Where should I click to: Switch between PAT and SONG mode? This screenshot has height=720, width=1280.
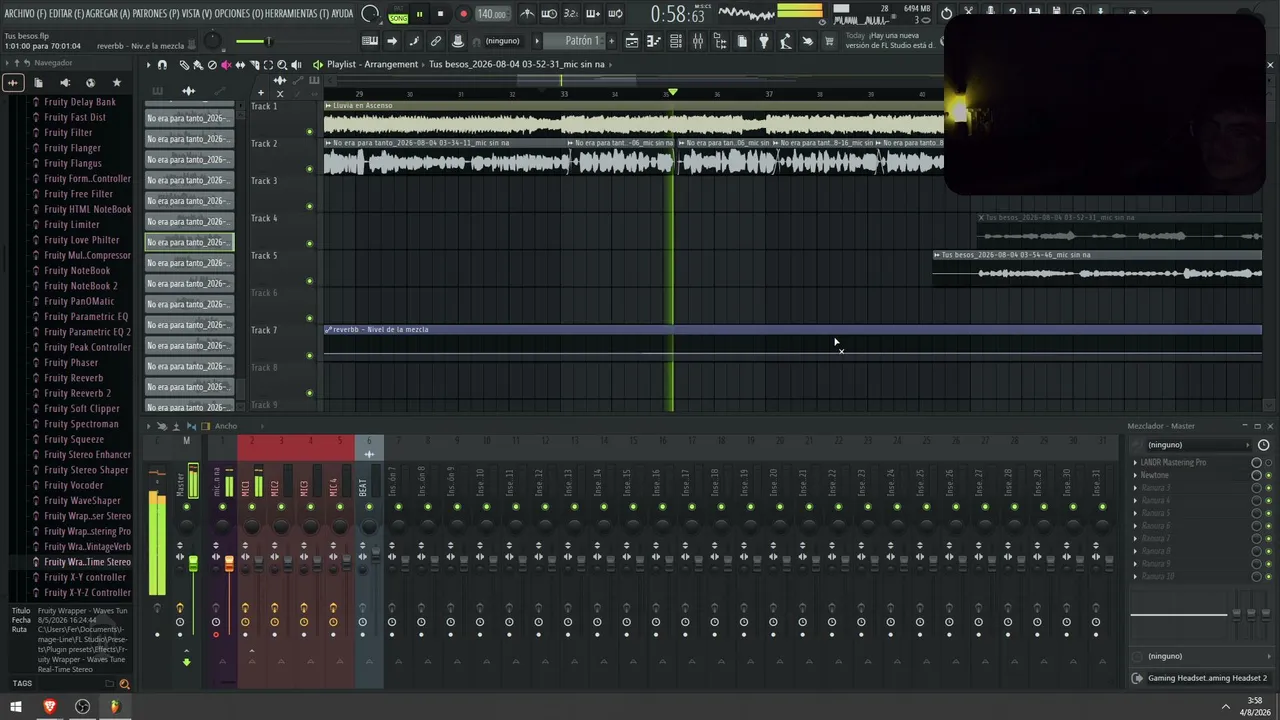point(398,14)
